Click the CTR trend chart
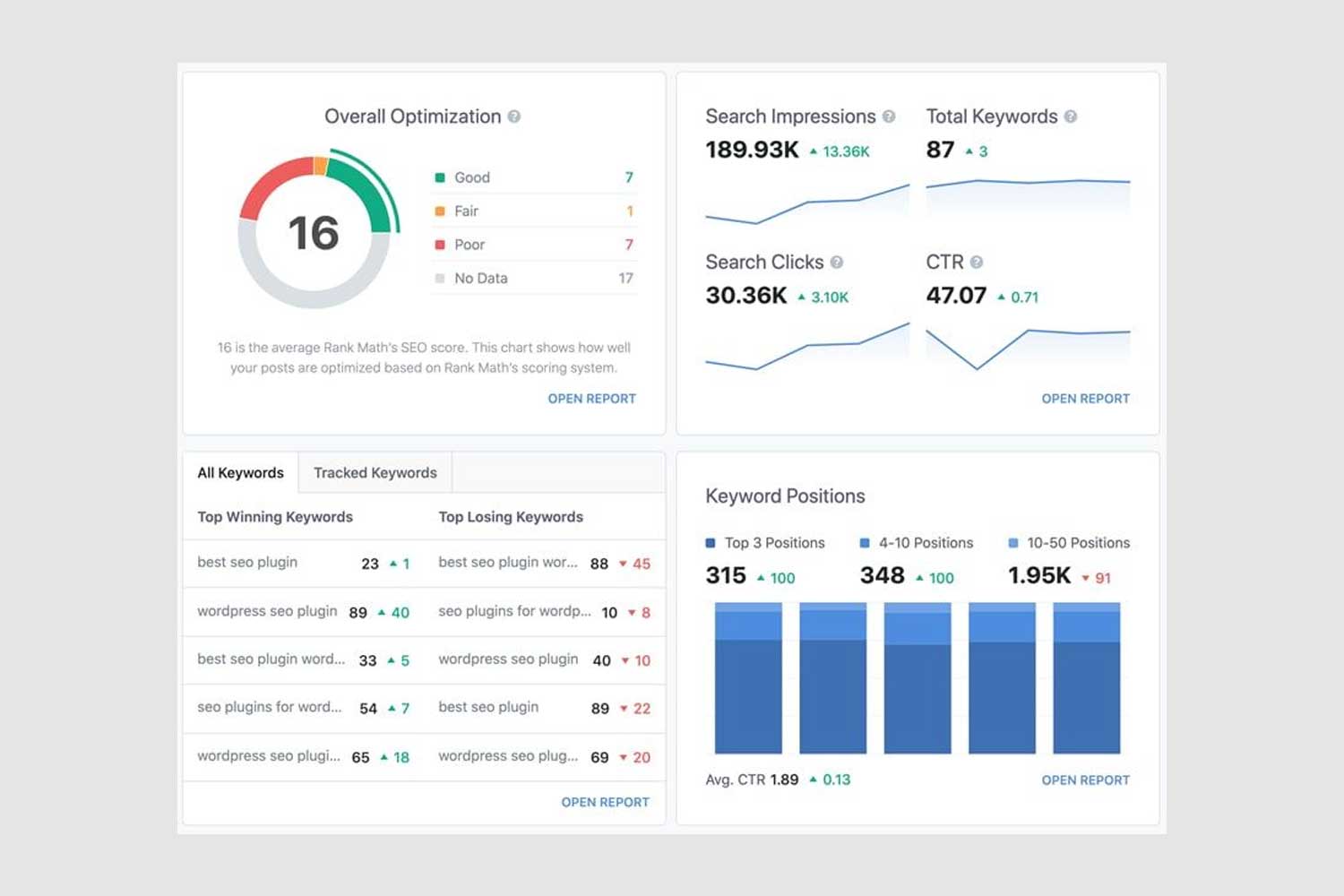This screenshot has width=1344, height=896. click(x=1028, y=349)
